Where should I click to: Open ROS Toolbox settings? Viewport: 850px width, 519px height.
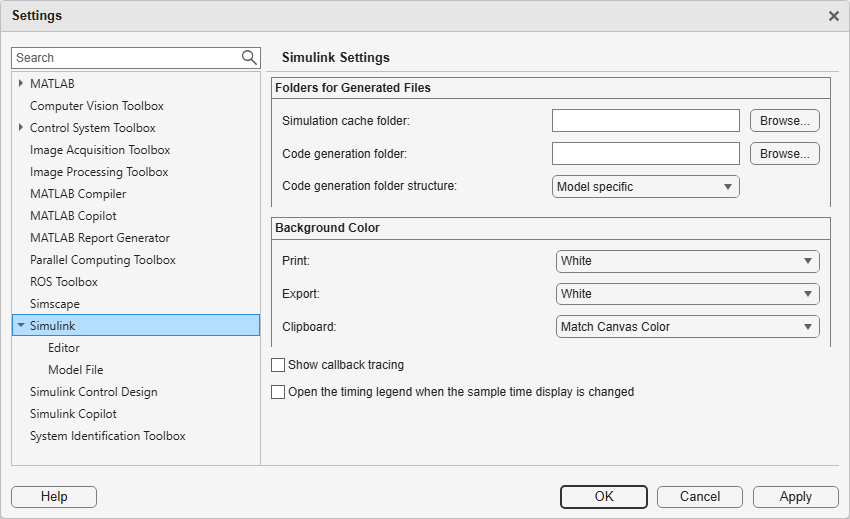point(63,282)
